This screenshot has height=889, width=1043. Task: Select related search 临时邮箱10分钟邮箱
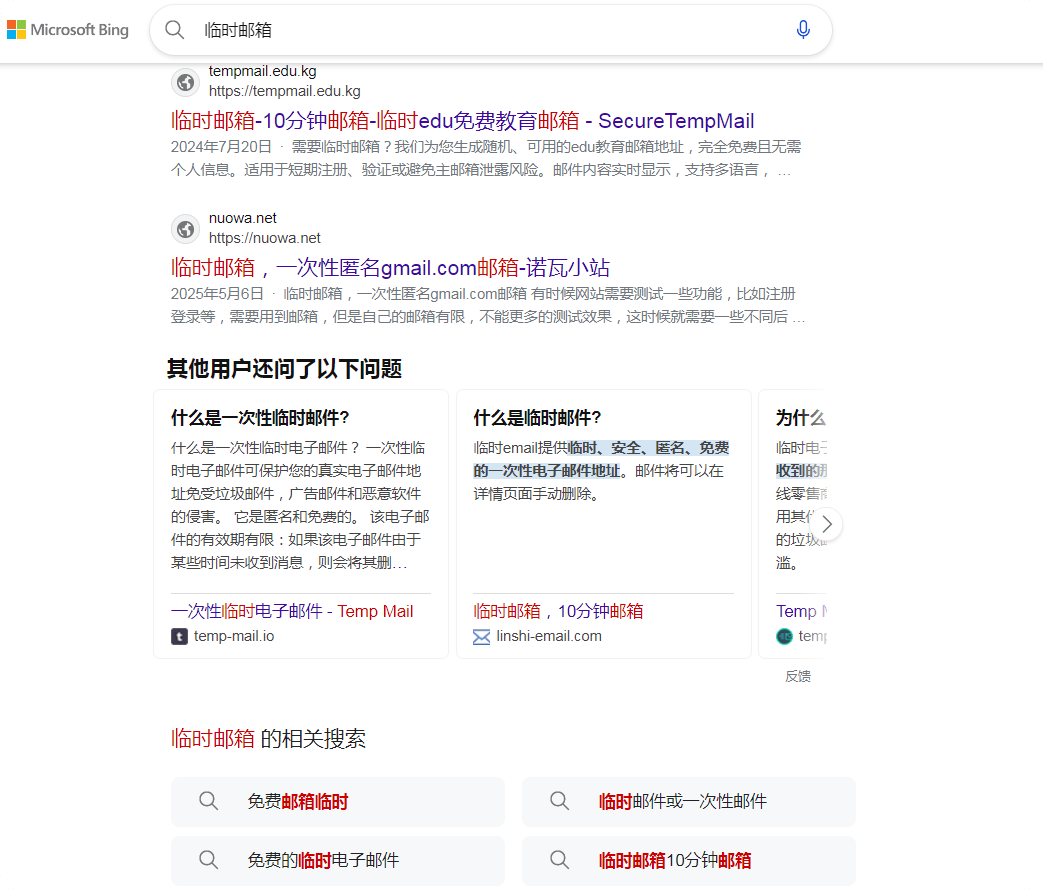pyautogui.click(x=689, y=861)
